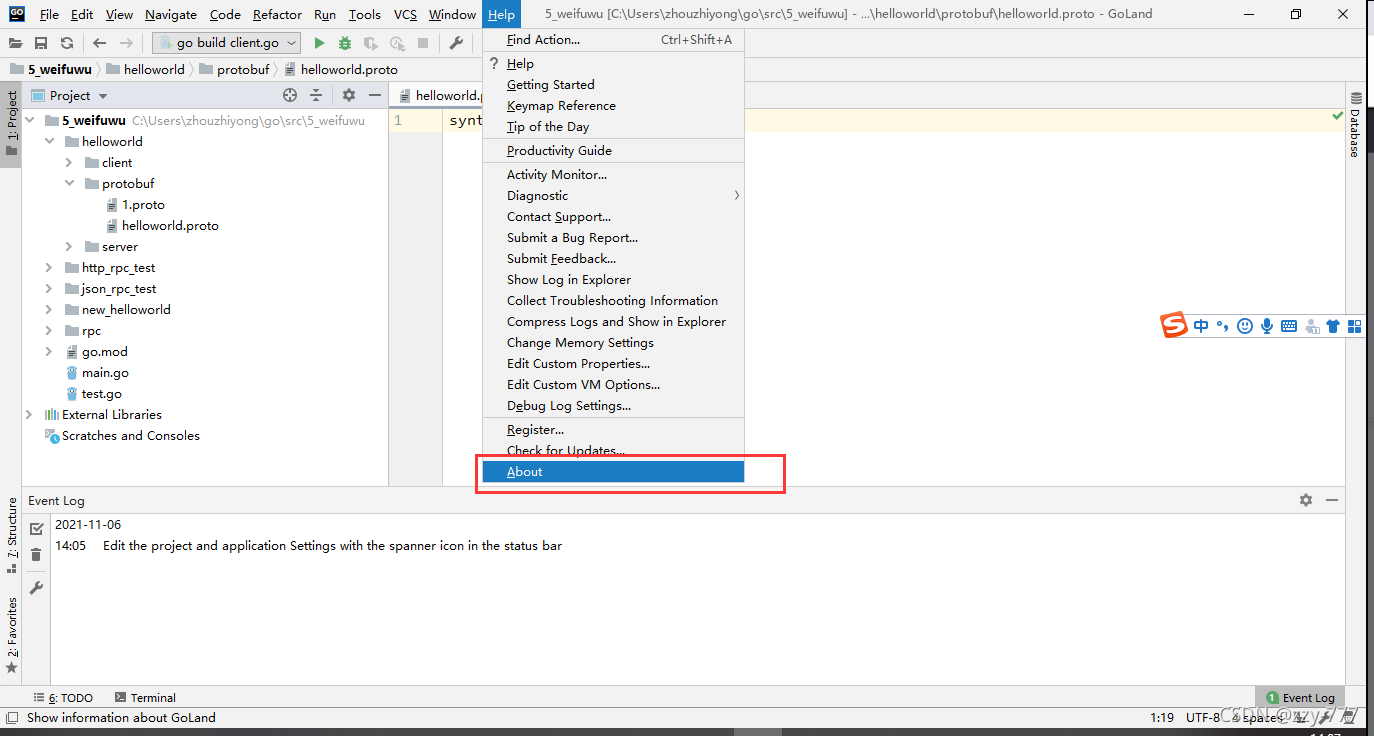The width and height of the screenshot is (1374, 736).
Task: Toggle the 1: Project tool window tab
Action: tap(11, 124)
